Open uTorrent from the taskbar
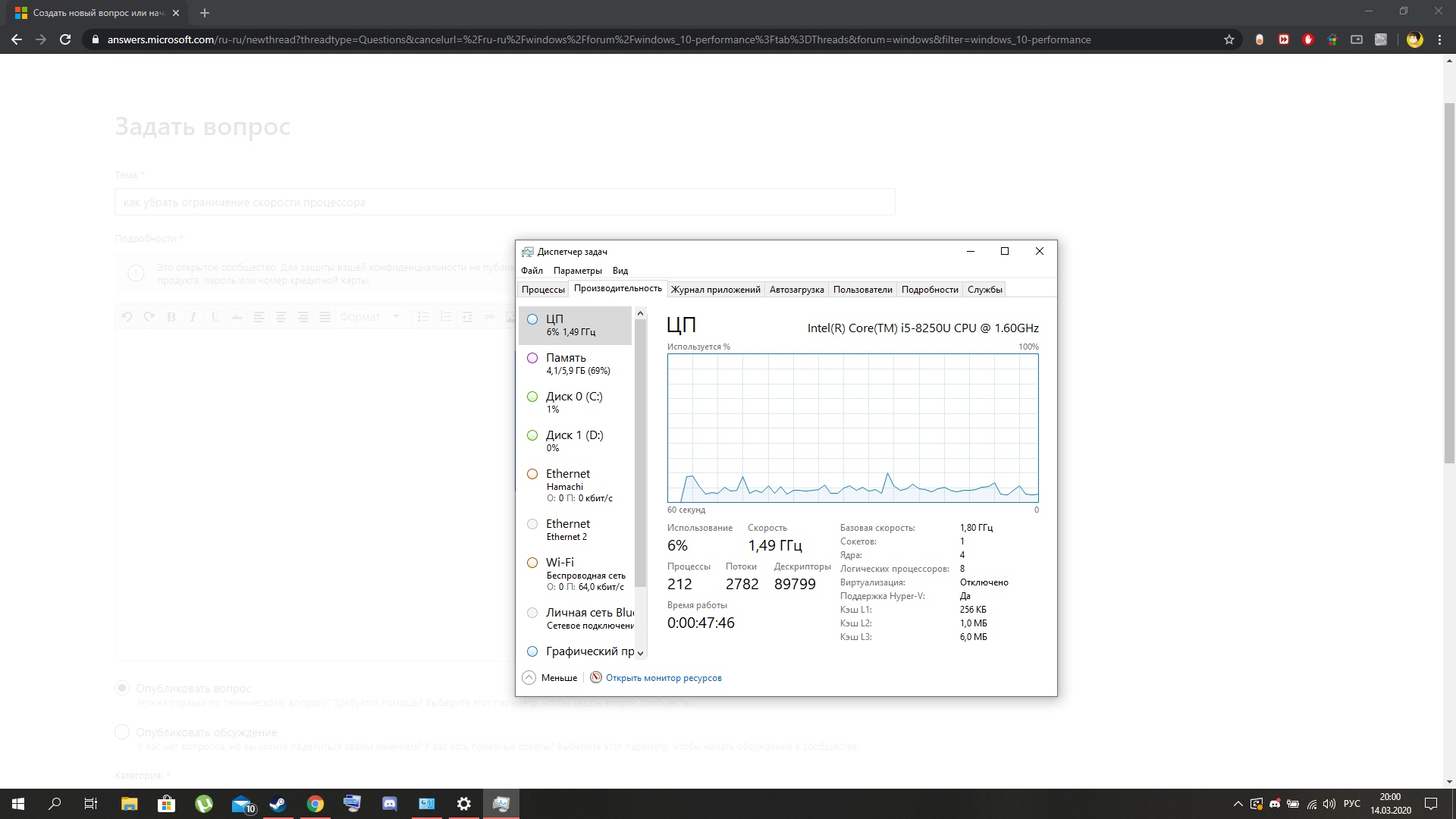 point(203,804)
